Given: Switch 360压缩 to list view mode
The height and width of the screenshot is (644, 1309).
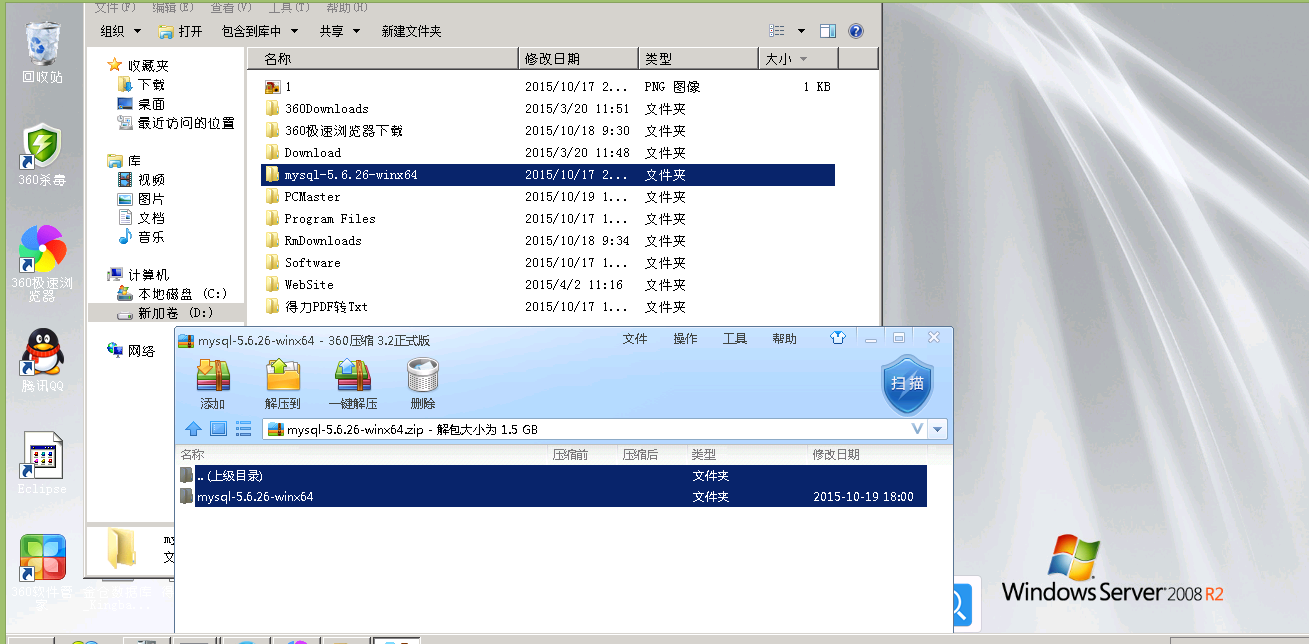Looking at the screenshot, I should click(243, 429).
